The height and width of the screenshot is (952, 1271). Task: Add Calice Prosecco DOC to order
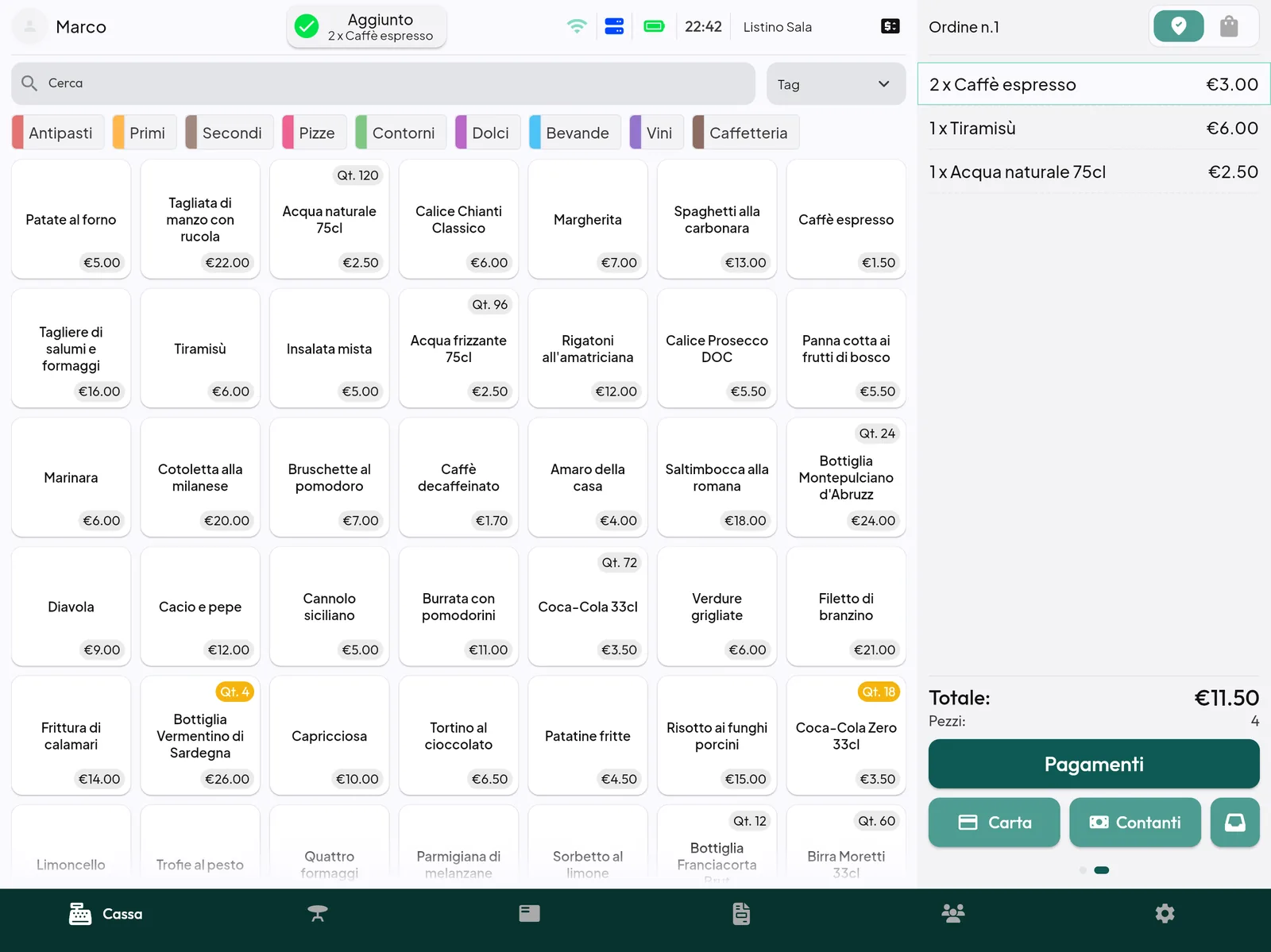pyautogui.click(x=717, y=349)
